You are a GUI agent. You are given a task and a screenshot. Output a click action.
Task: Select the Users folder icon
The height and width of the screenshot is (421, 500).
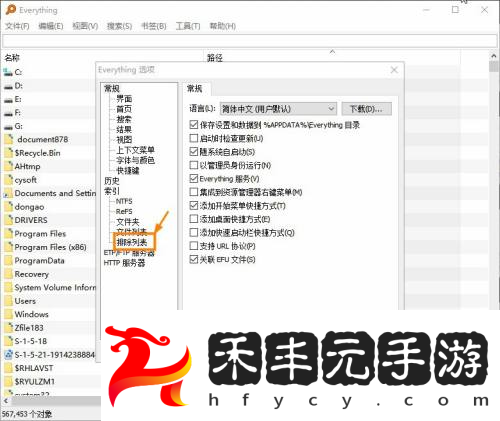coord(9,301)
